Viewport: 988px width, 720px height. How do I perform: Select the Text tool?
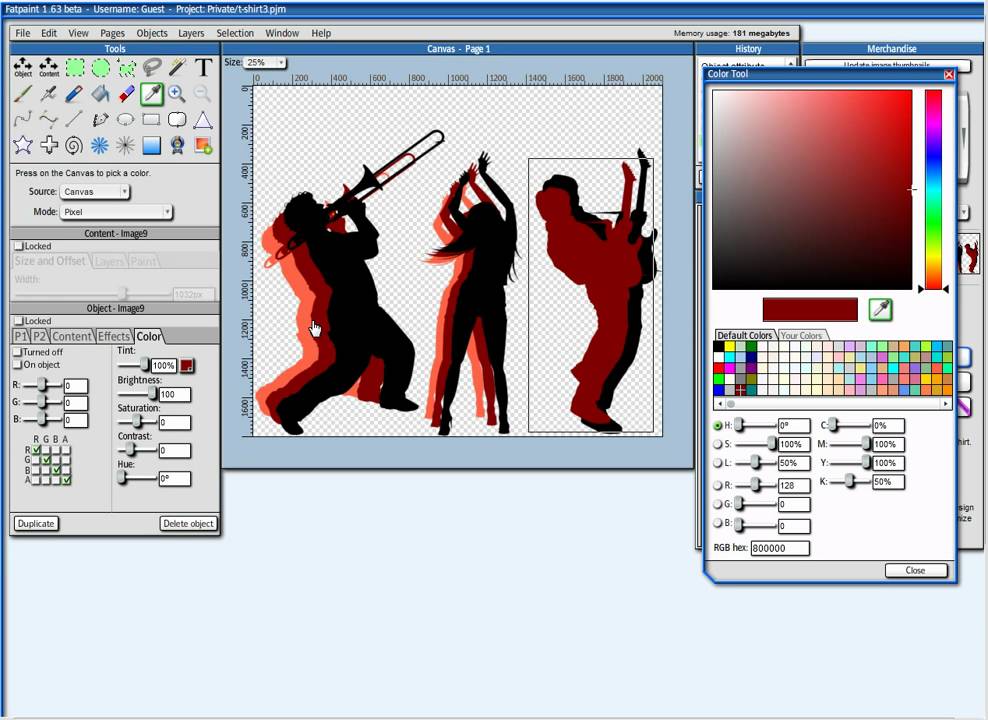pyautogui.click(x=203, y=68)
